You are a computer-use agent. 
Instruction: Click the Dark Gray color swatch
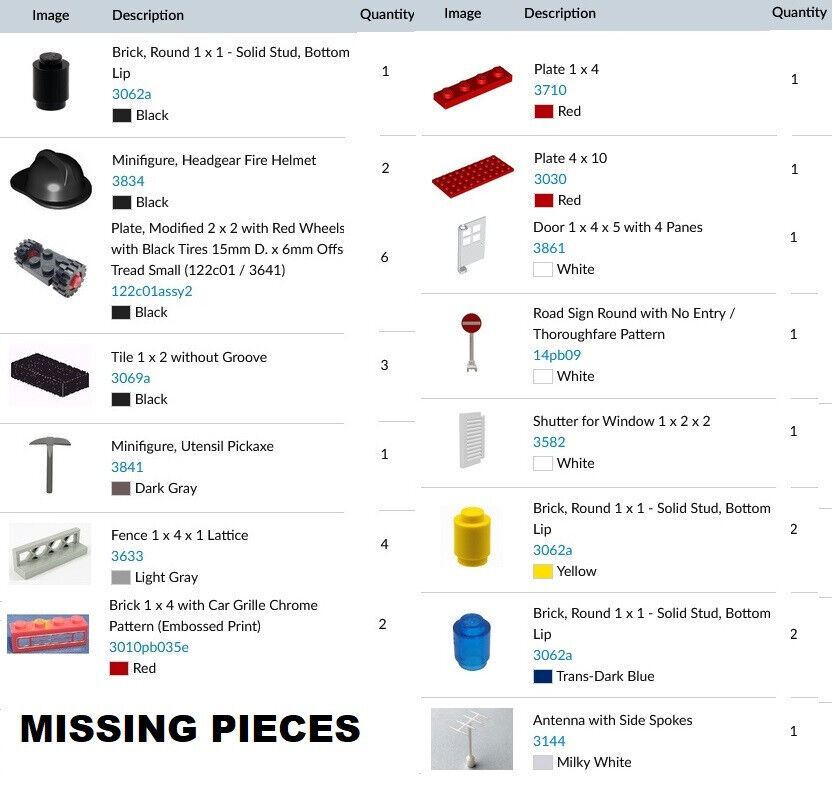click(x=121, y=489)
